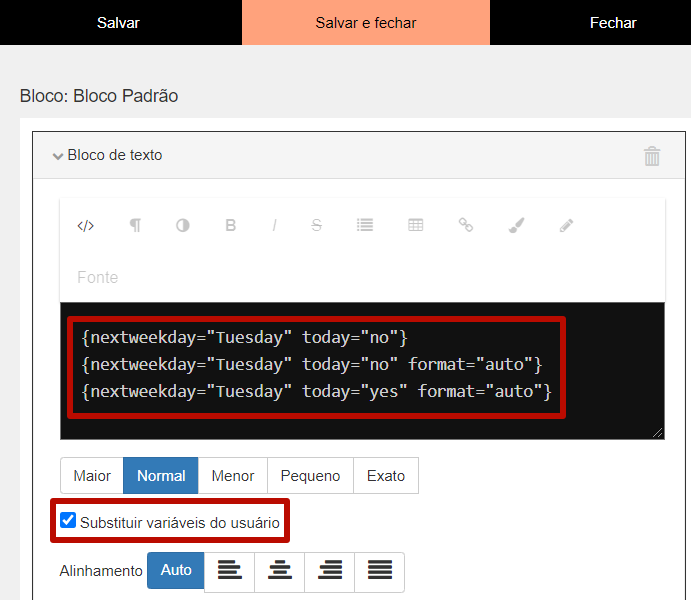The height and width of the screenshot is (600, 691).
Task: Click the Salvar e fechar tab
Action: pyautogui.click(x=366, y=22)
